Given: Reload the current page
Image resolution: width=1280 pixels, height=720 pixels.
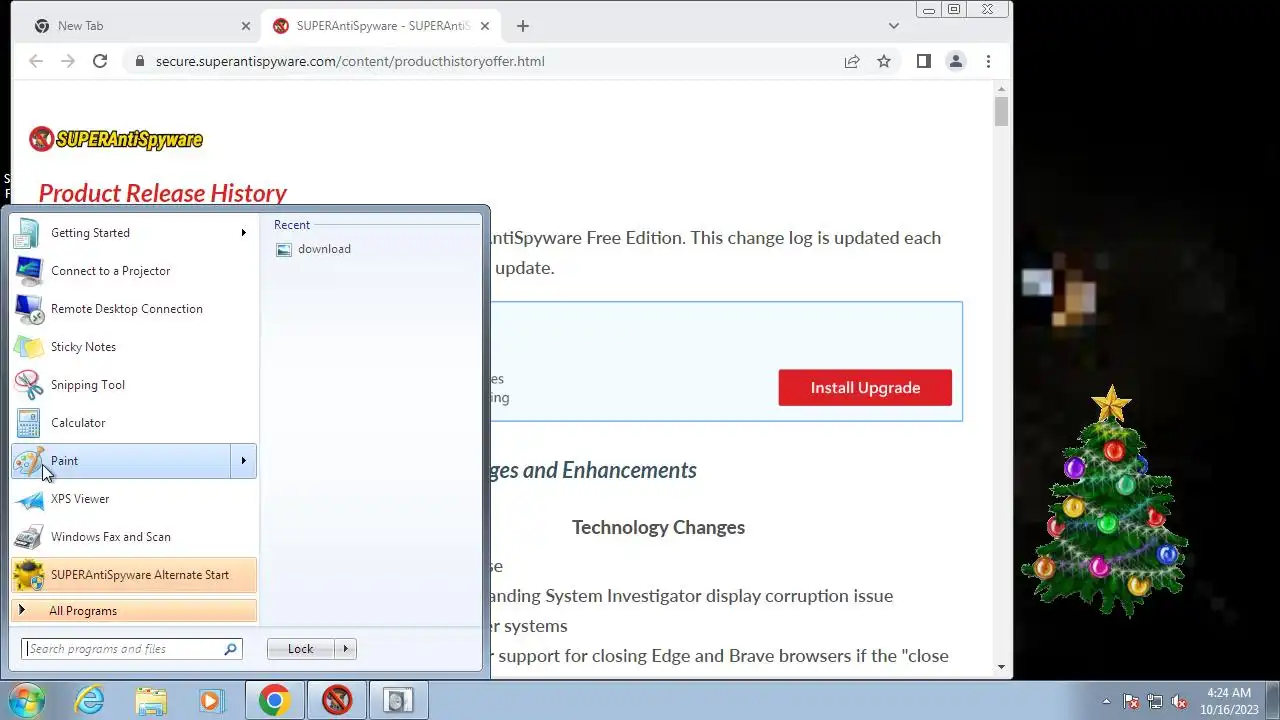Looking at the screenshot, I should point(100,61).
